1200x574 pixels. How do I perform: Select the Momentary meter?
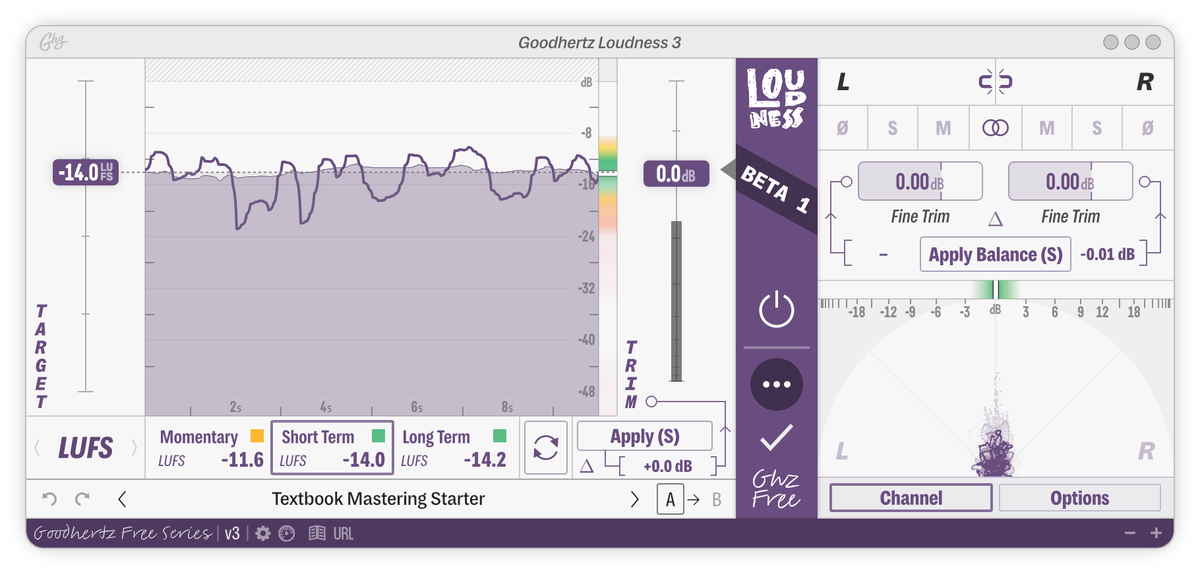tap(211, 448)
